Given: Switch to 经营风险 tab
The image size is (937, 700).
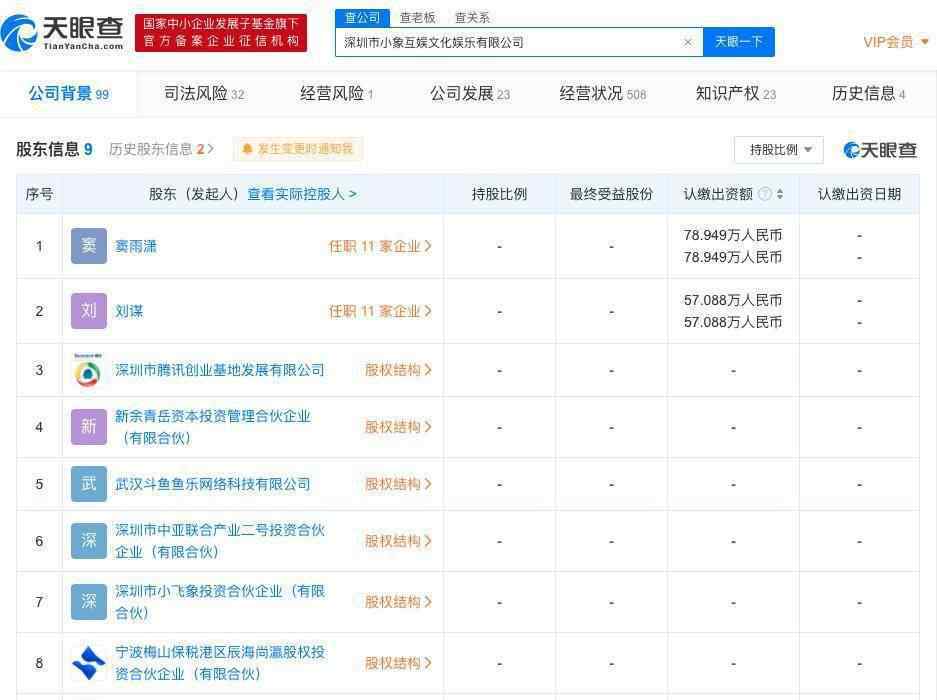Looking at the screenshot, I should pos(336,94).
